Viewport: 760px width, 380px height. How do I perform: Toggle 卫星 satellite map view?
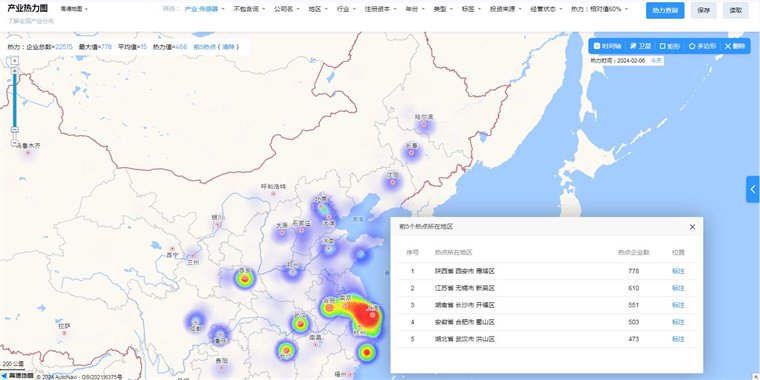click(640, 46)
